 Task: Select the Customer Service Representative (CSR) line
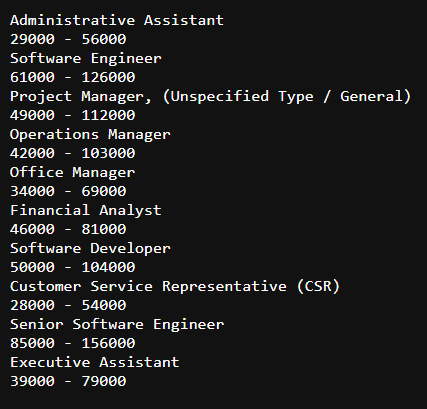(x=175, y=287)
